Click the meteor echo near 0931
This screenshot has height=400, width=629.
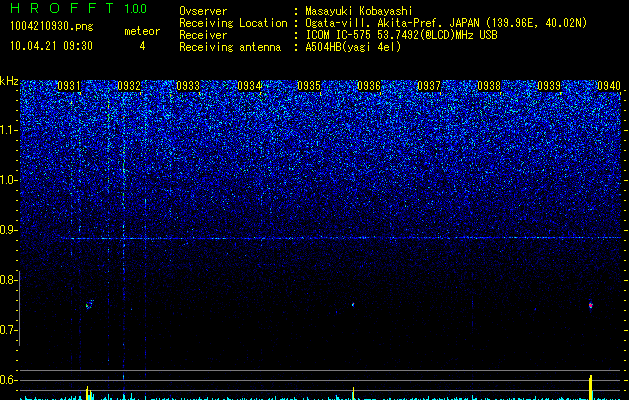click(89, 305)
